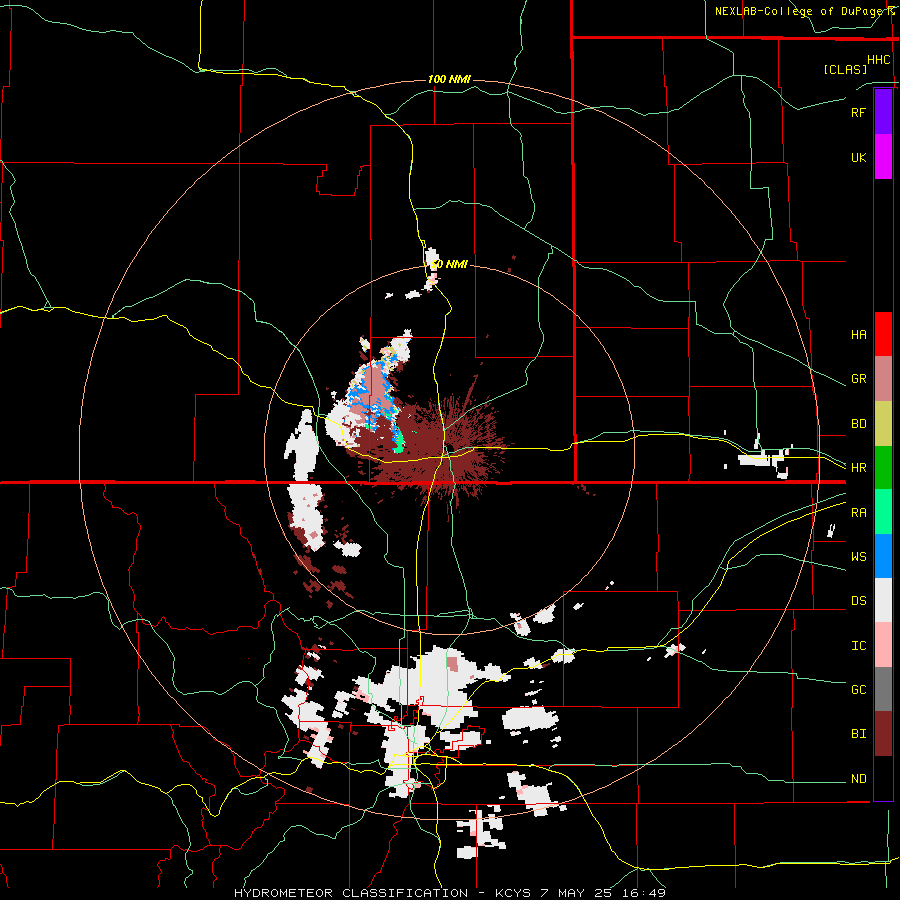Click the DS legend label
The image size is (900, 900).
point(858,601)
